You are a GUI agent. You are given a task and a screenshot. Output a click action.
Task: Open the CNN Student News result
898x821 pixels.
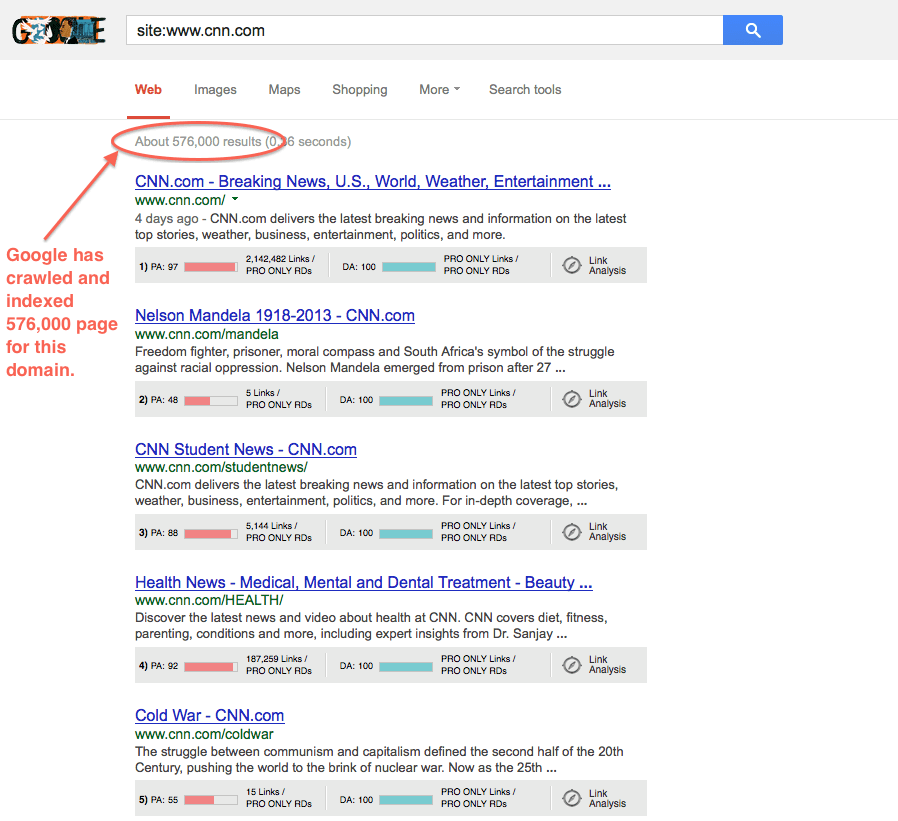pos(246,449)
